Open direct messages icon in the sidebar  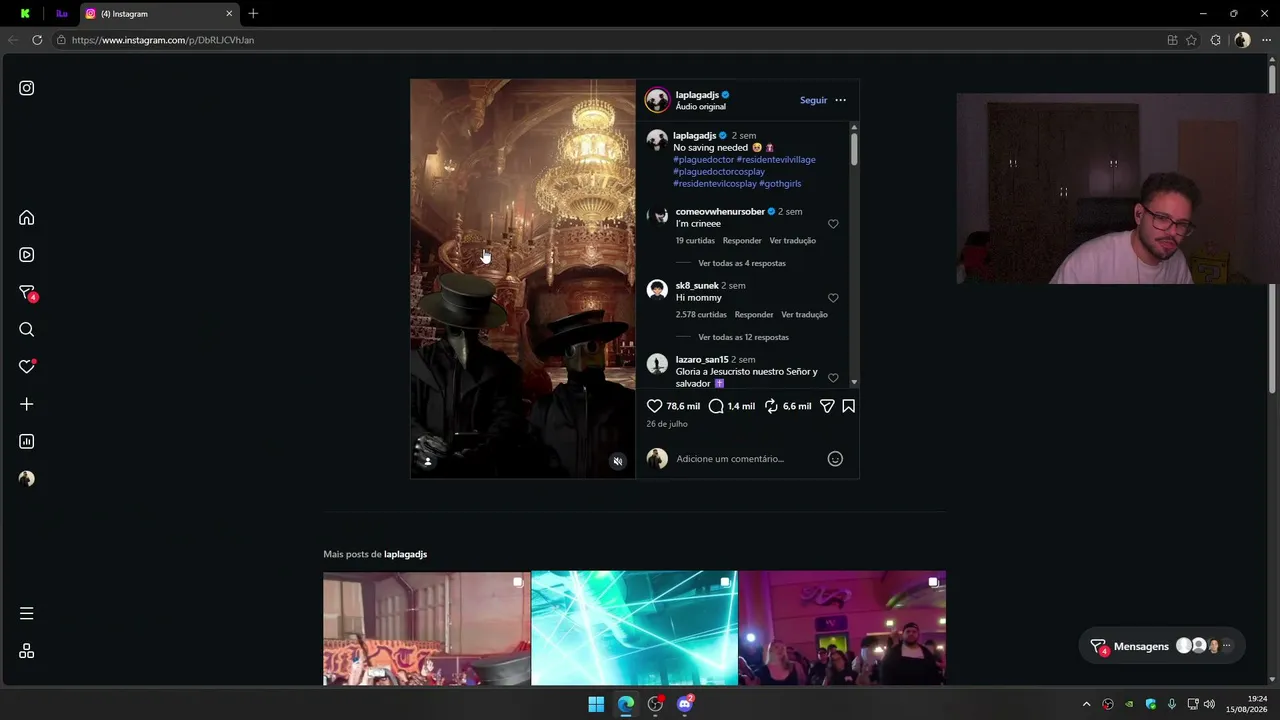pyautogui.click(x=27, y=292)
